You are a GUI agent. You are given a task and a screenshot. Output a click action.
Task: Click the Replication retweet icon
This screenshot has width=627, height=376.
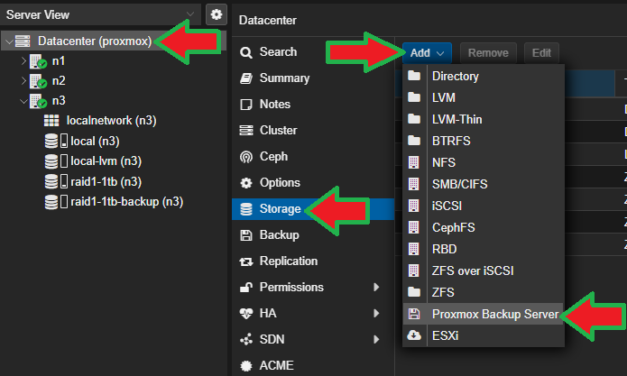246,262
